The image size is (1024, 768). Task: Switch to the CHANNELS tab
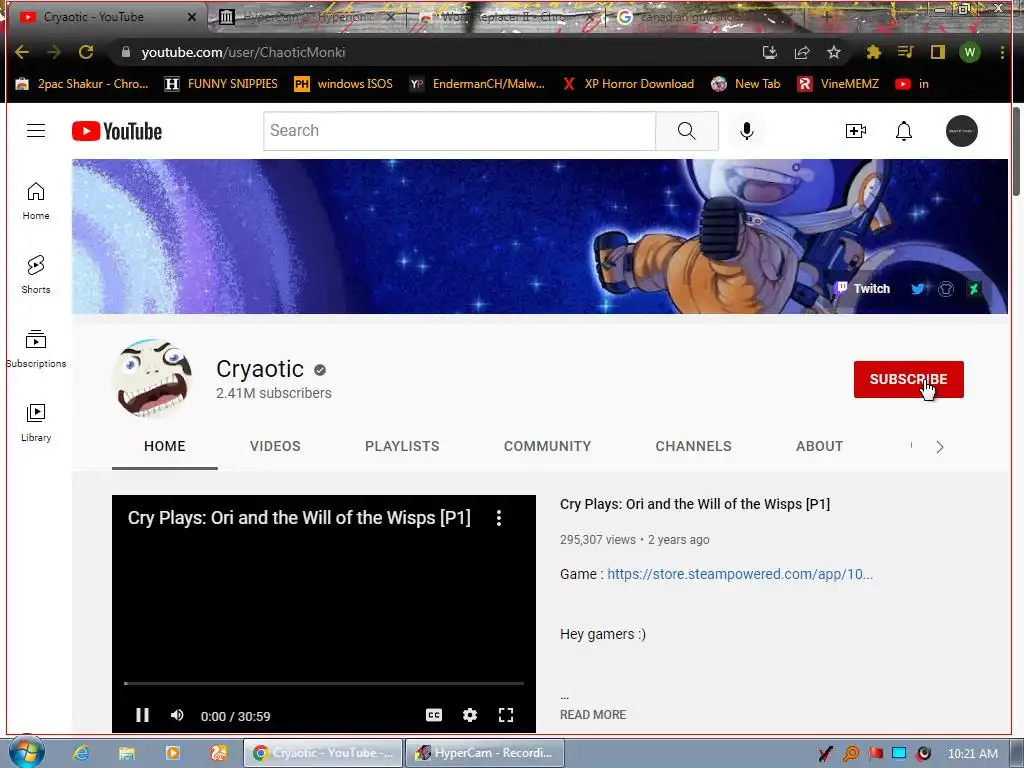(x=694, y=446)
